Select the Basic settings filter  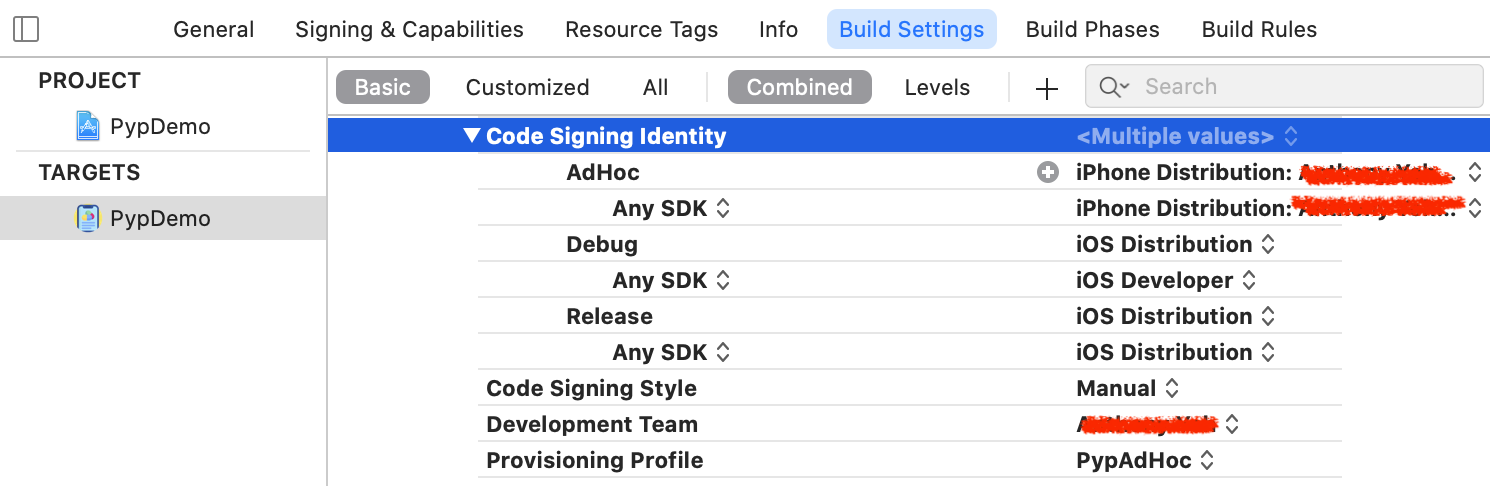point(382,87)
